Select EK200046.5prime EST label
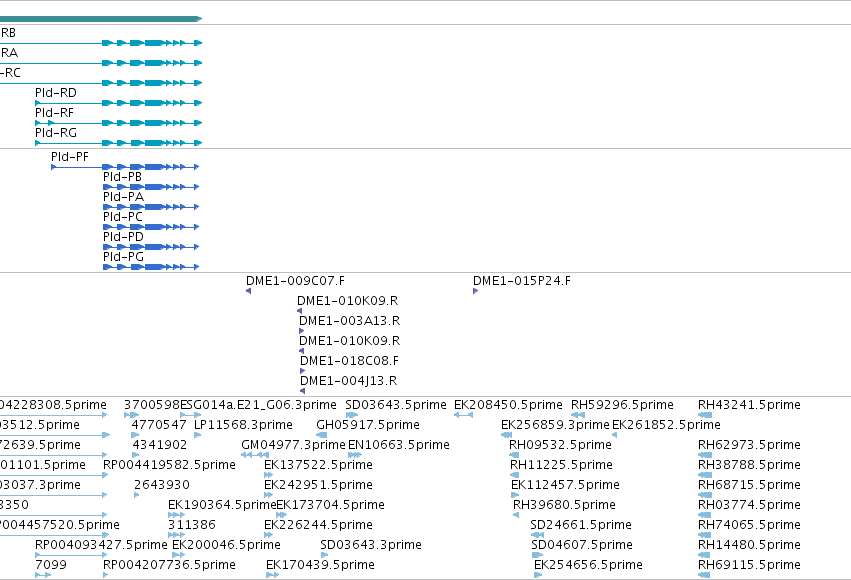The image size is (851, 580). tap(226, 545)
